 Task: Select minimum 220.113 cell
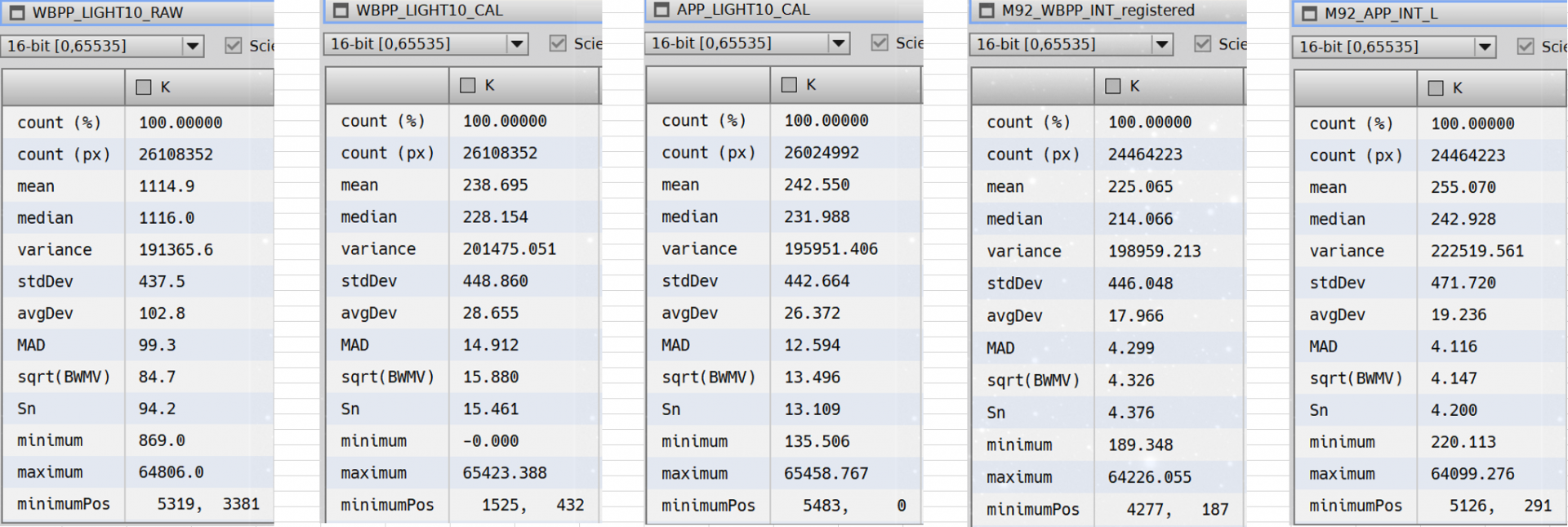1463,442
